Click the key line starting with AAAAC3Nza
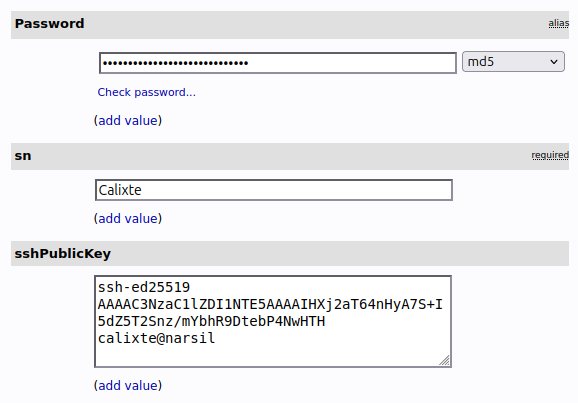Image resolution: width=578 pixels, height=403 pixels. pyautogui.click(x=270, y=305)
